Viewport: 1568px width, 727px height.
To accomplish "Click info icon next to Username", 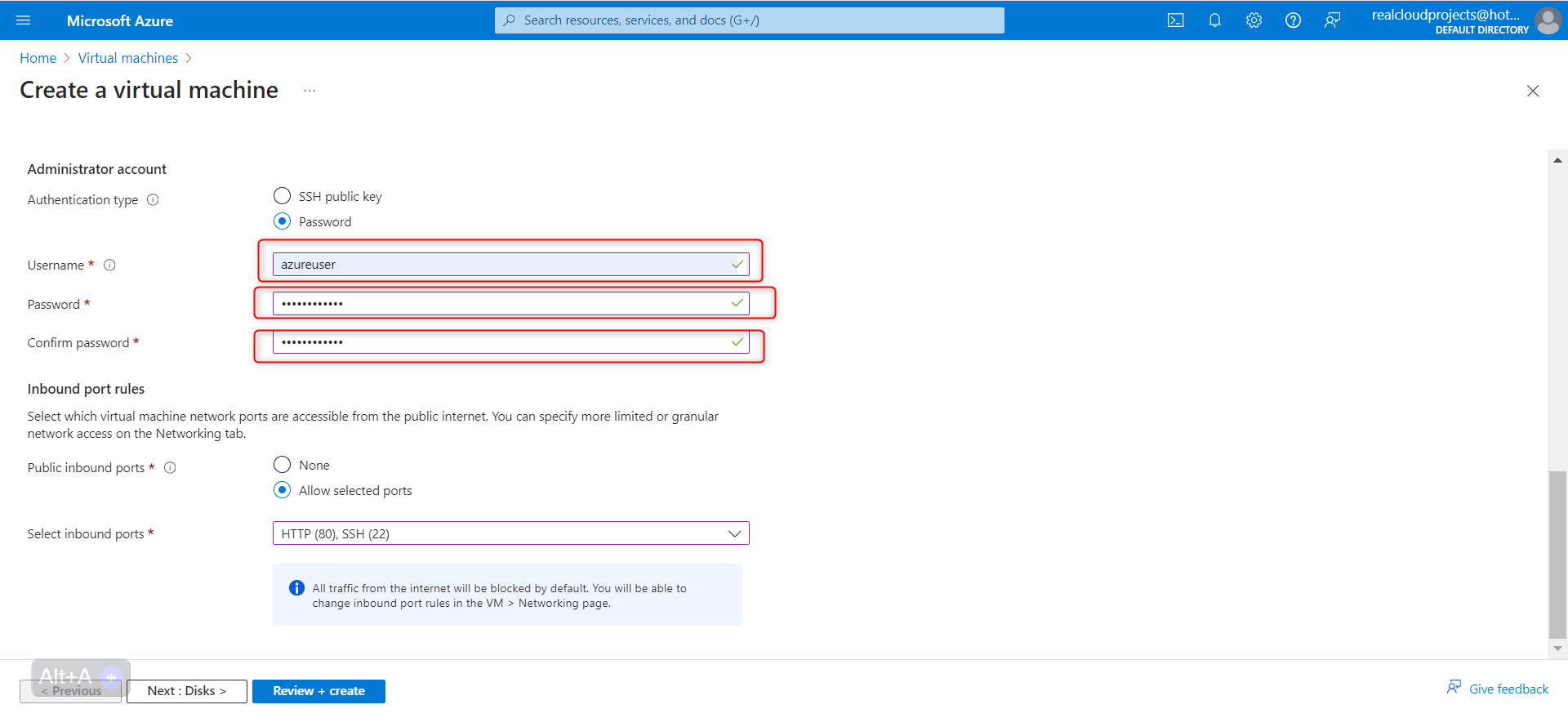I will pyautogui.click(x=109, y=265).
